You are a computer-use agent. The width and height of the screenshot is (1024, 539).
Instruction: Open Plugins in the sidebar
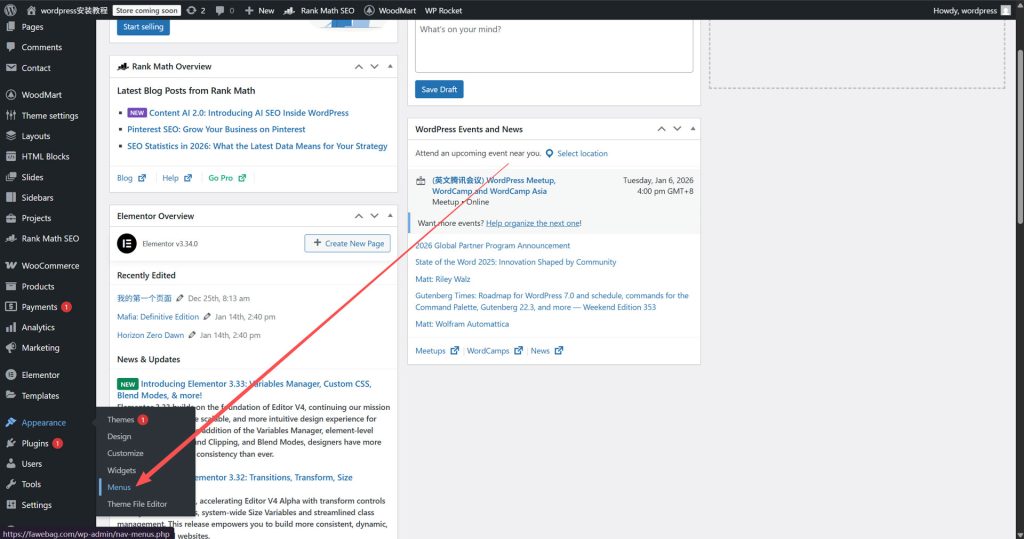tap(35, 443)
